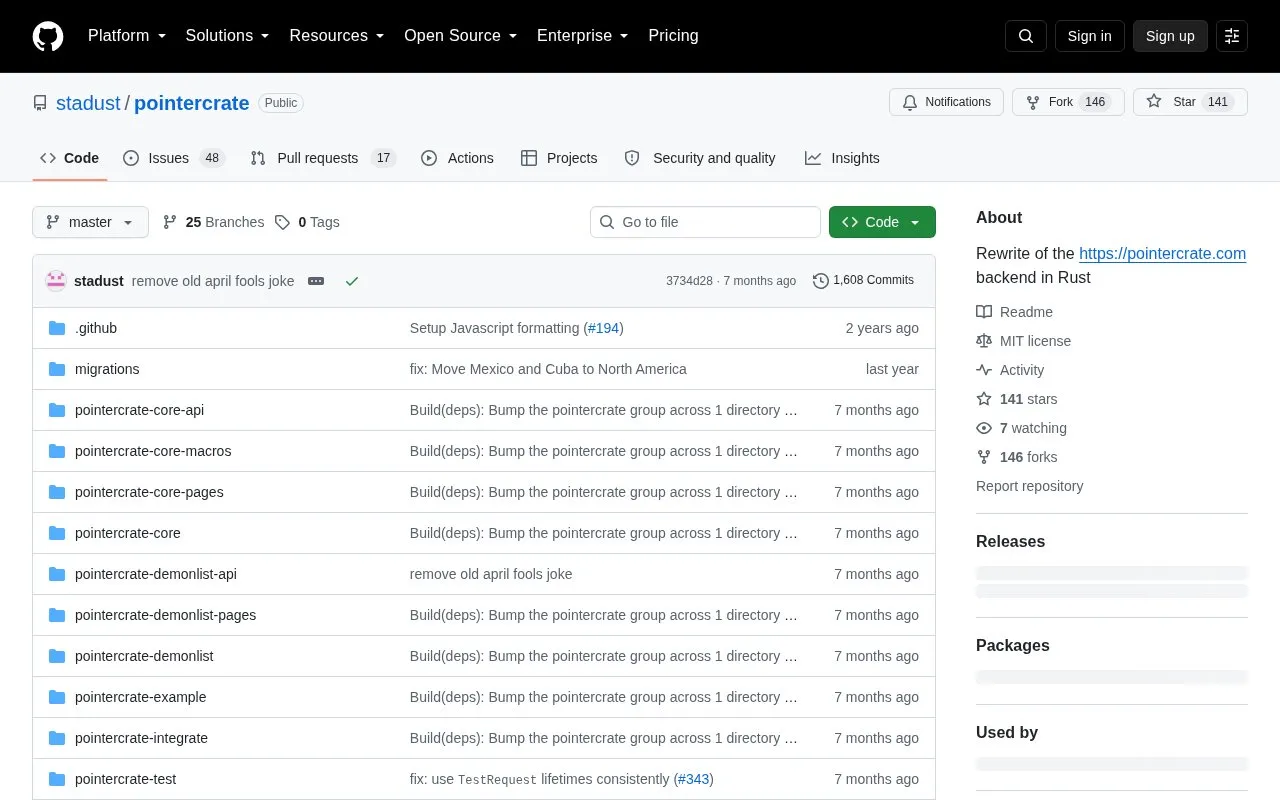Switch to the Issues tab
Image resolution: width=1280 pixels, height=800 pixels.
point(174,158)
